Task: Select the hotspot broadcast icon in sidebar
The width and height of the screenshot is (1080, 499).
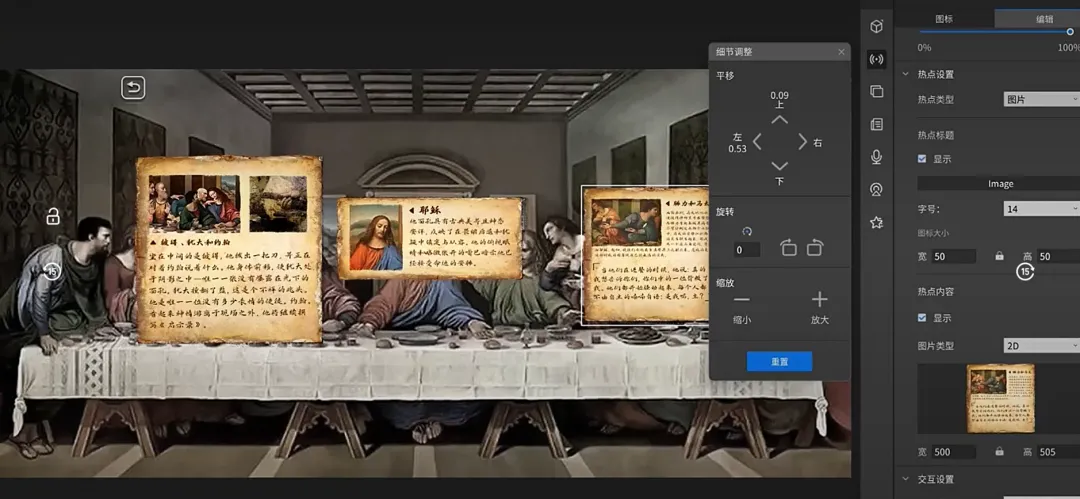Action: 876,59
